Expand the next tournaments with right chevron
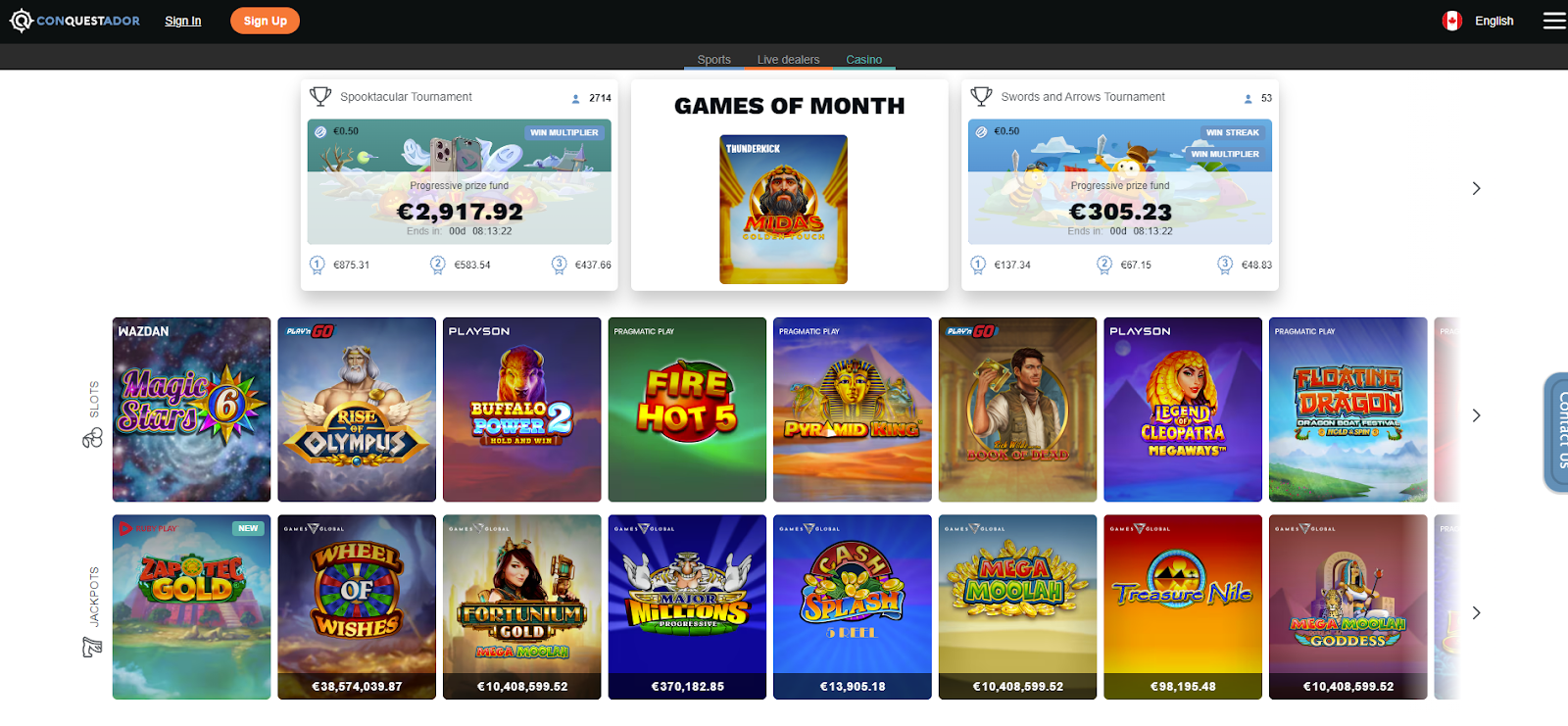The image size is (1568, 726). pos(1476,188)
